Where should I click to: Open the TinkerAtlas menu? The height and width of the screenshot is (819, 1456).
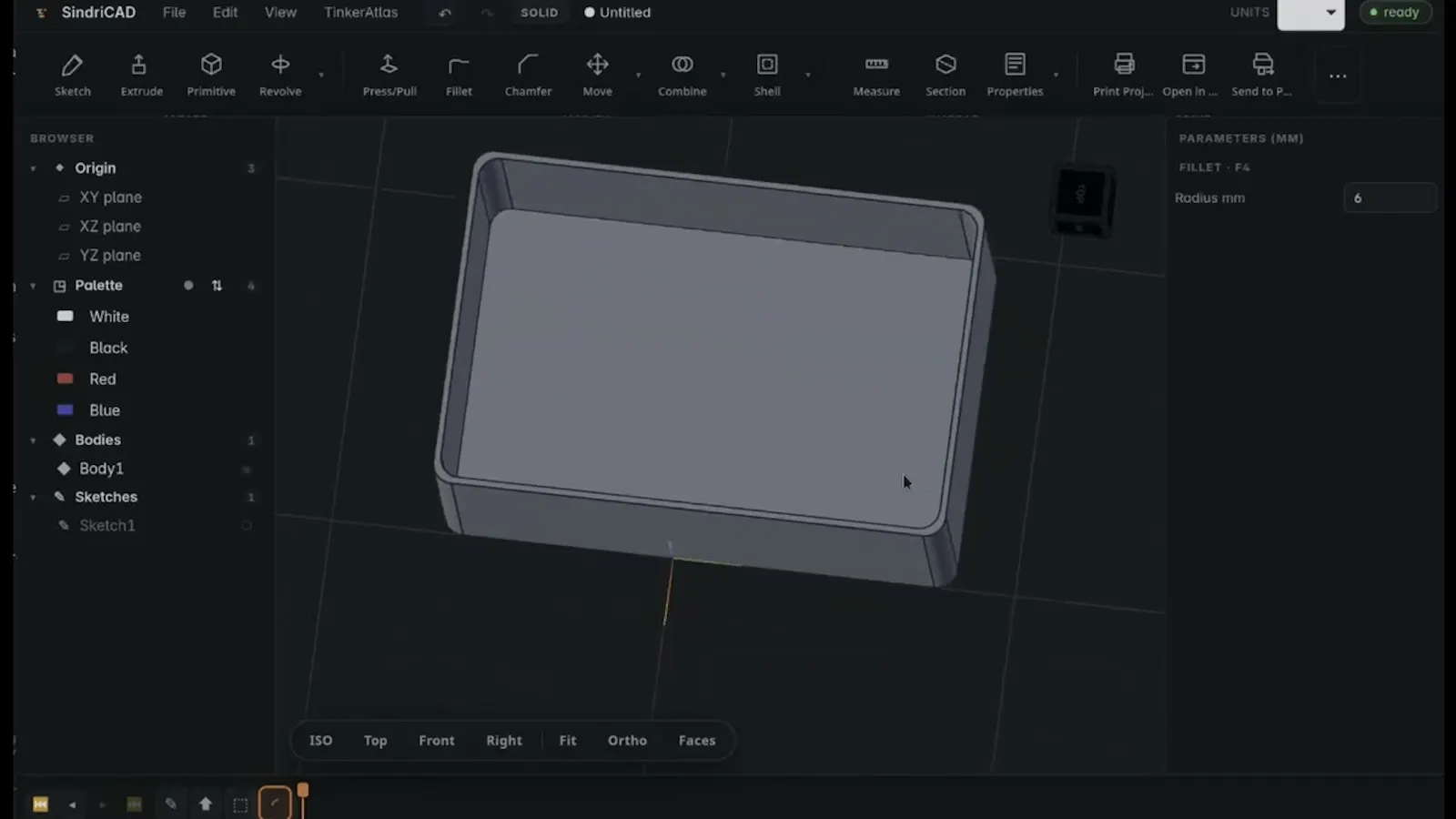click(360, 13)
